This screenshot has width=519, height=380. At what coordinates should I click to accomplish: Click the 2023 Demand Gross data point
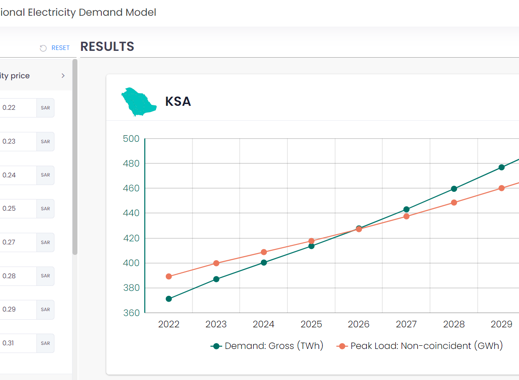coord(216,279)
